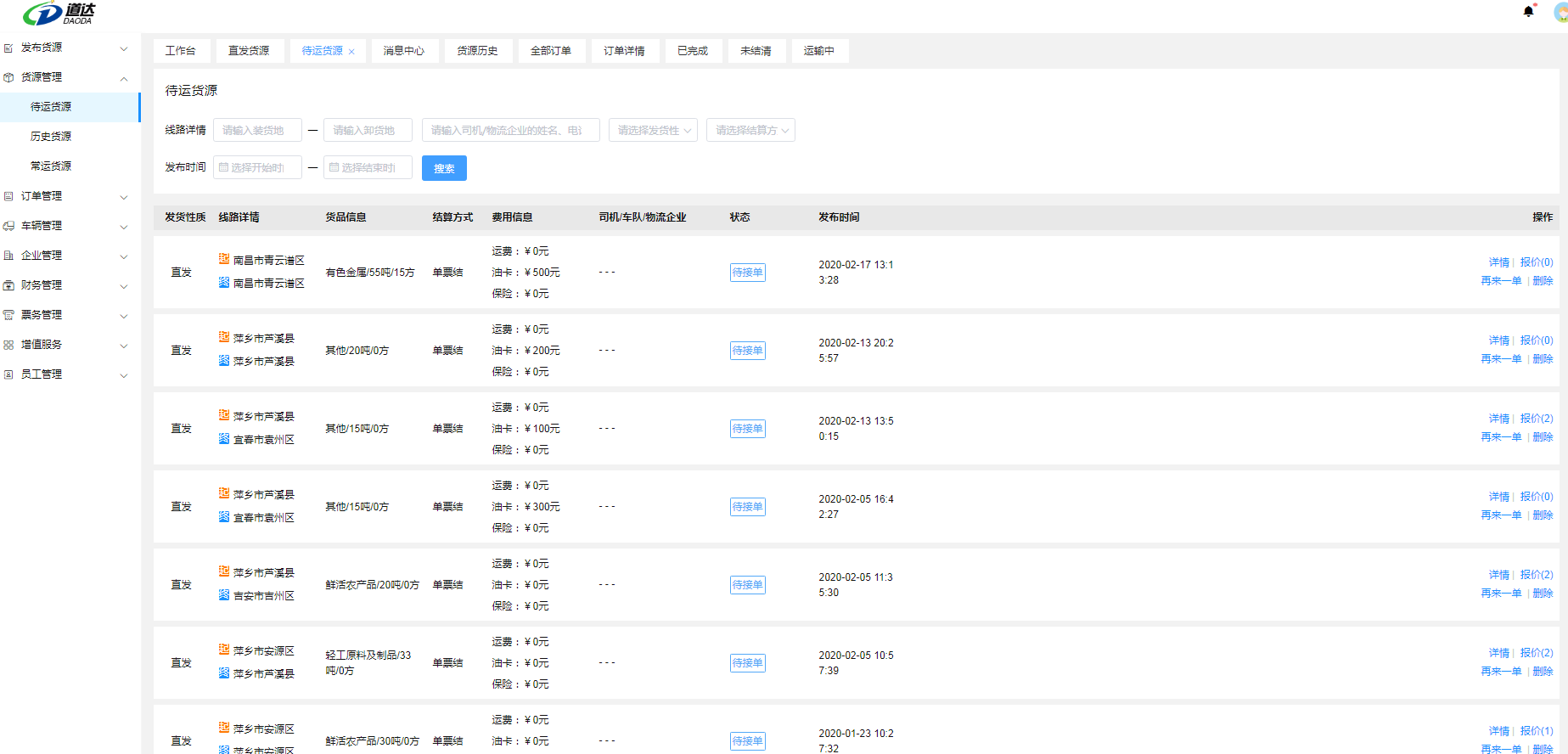Click the blue 搜索 button
1568x754 pixels.
tap(444, 168)
